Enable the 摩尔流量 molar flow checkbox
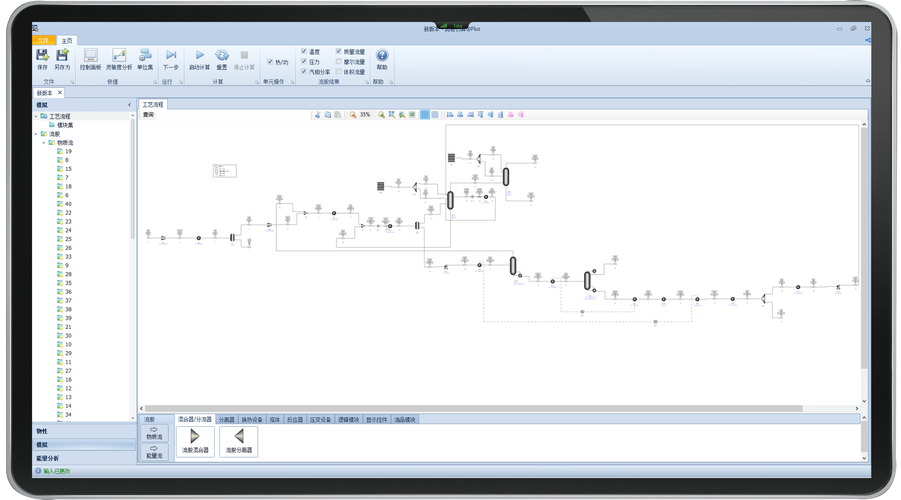901x500 pixels. (x=338, y=61)
